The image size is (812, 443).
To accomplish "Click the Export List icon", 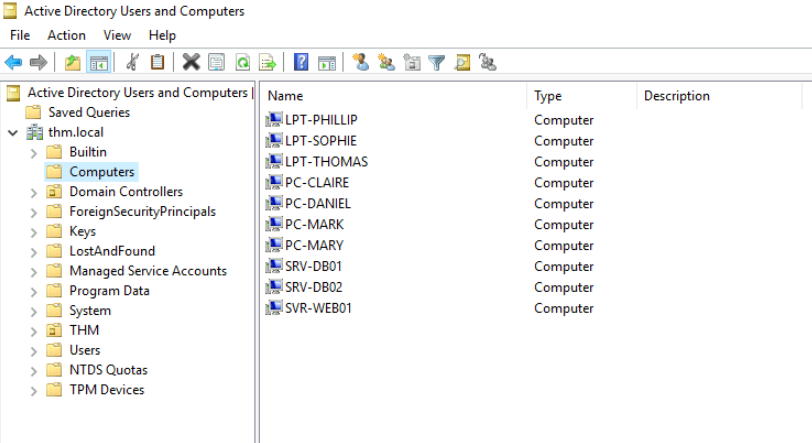I will [268, 63].
